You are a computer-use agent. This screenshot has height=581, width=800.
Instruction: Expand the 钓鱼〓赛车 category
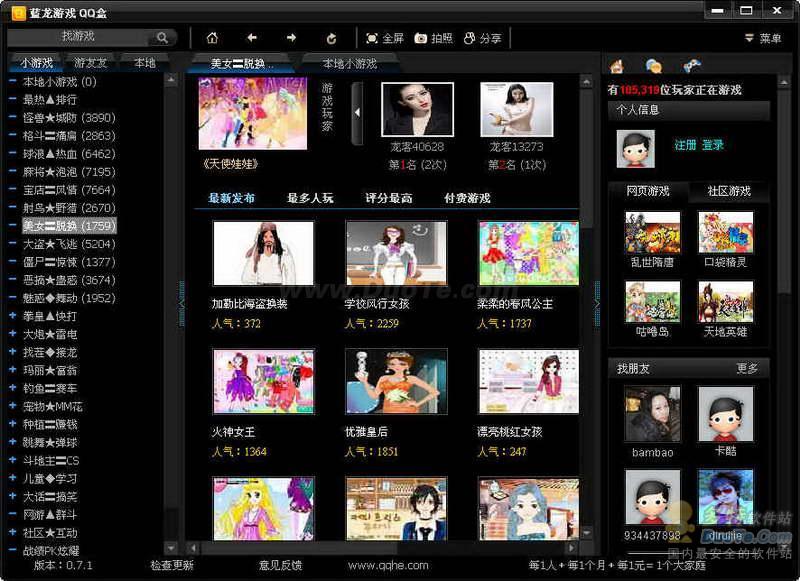(13, 388)
